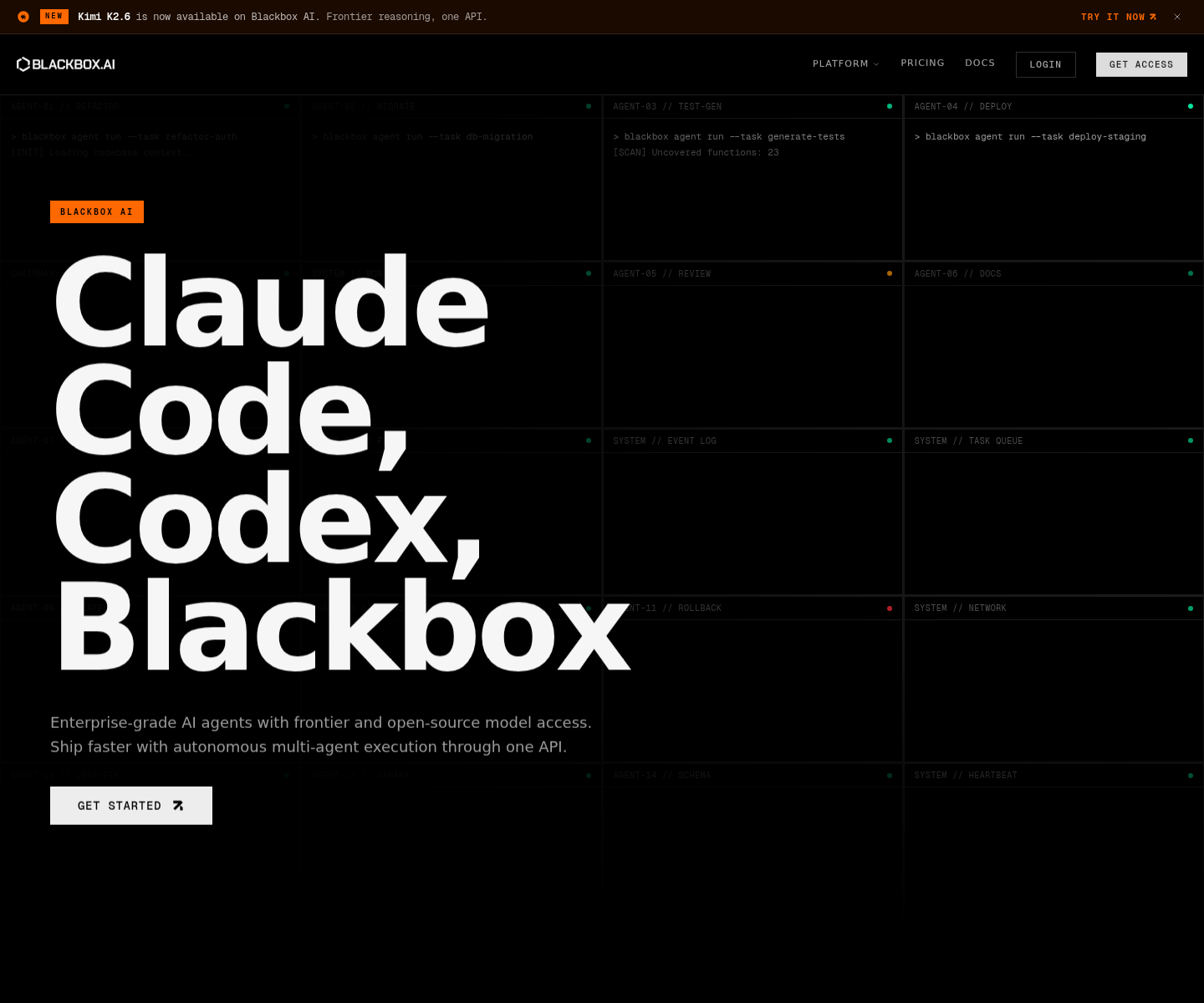Screen dimensions: 1204x1003
Task: Click the arrow icon in Get Started button
Action: coord(178,806)
